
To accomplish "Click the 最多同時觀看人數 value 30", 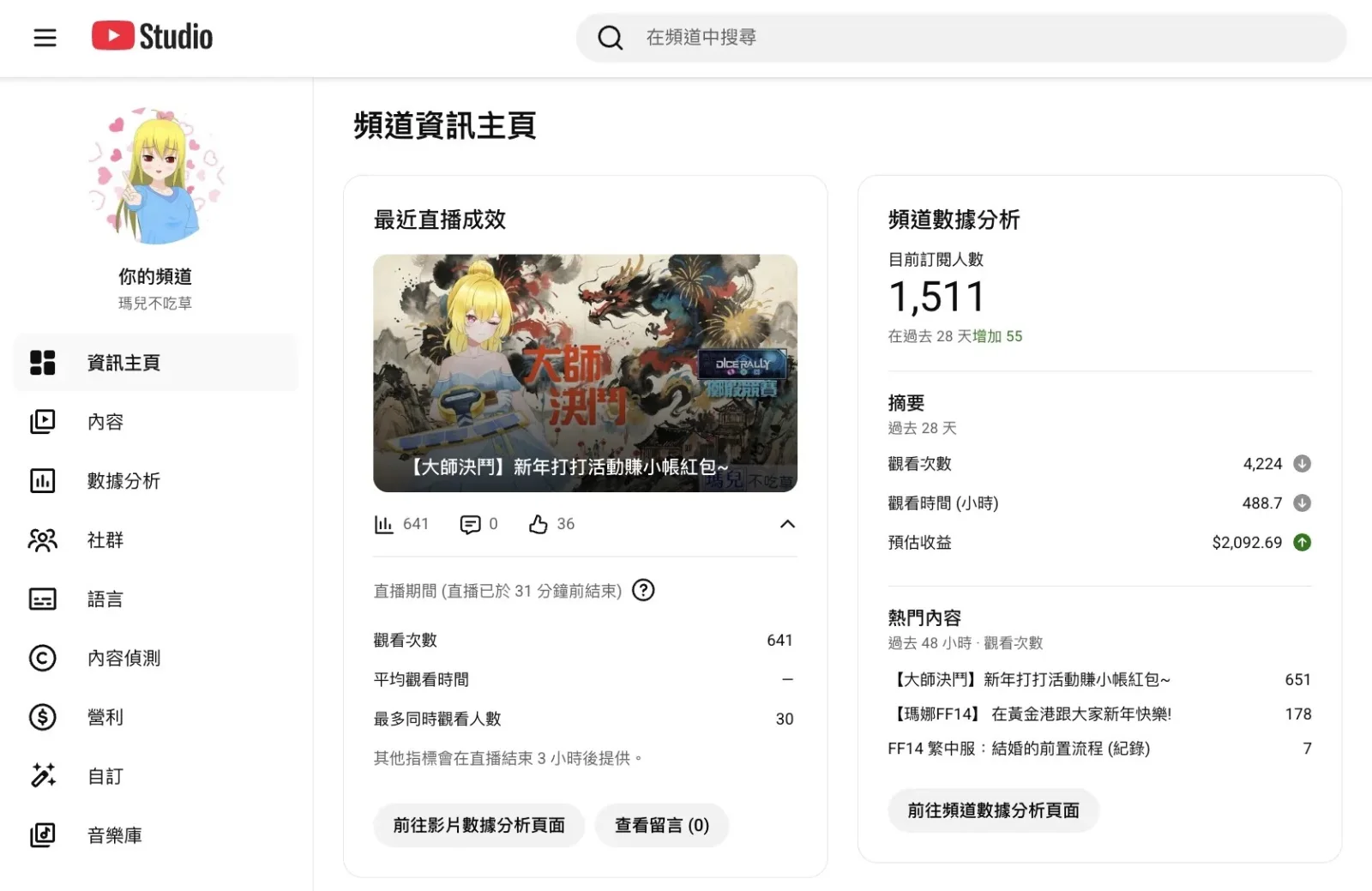I will [785, 719].
